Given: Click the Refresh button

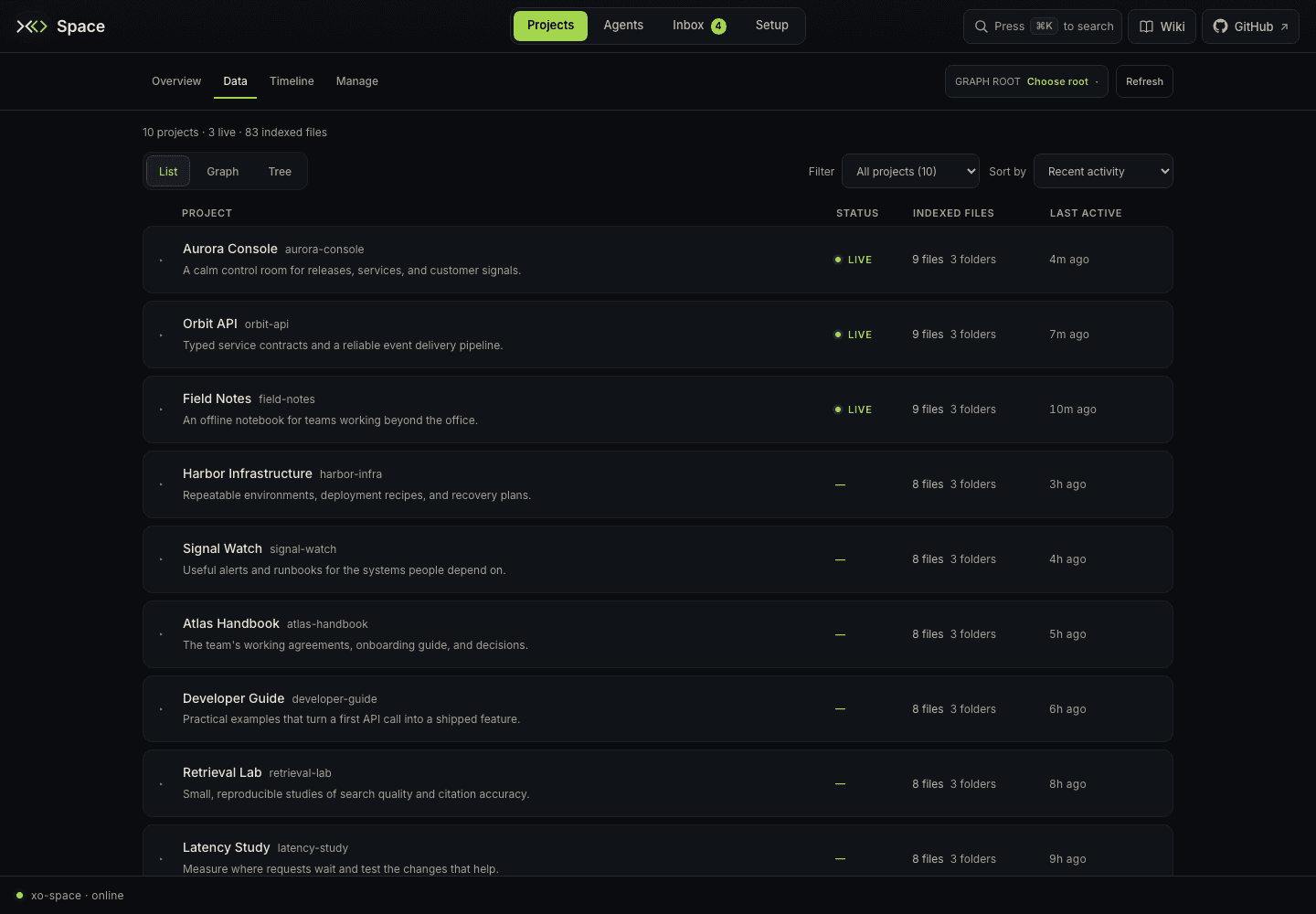Looking at the screenshot, I should (1144, 81).
